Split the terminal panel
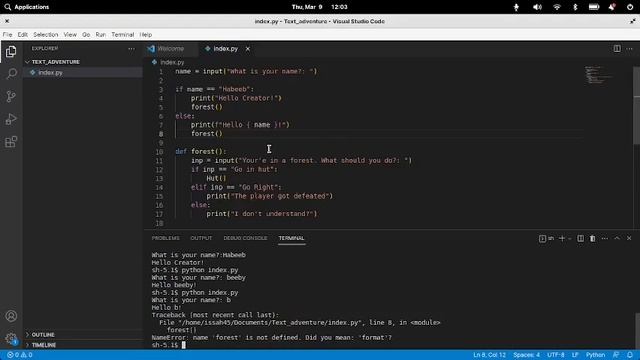 580,238
